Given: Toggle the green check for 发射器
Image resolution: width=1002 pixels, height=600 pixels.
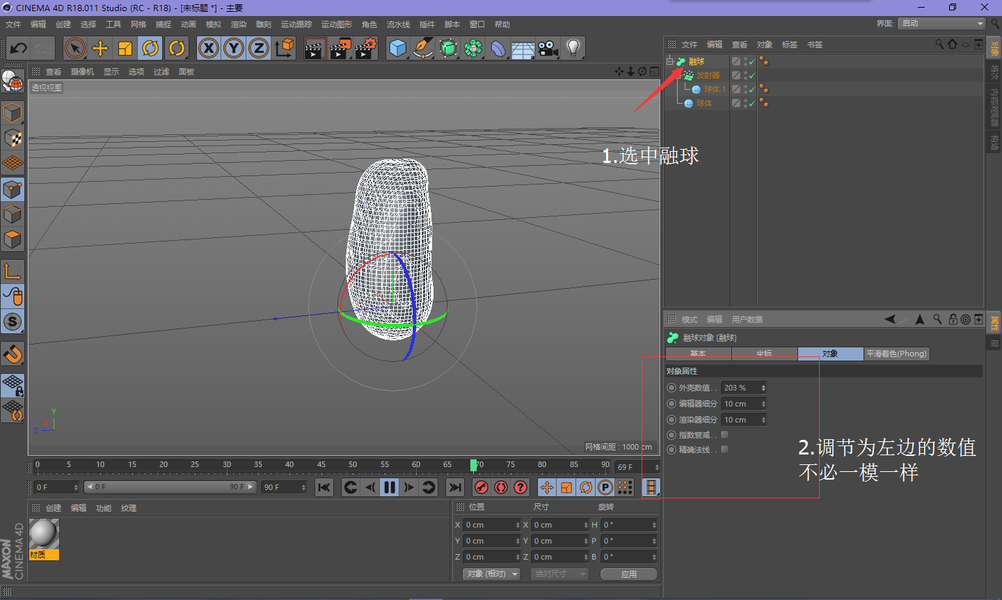Looking at the screenshot, I should click(x=752, y=75).
